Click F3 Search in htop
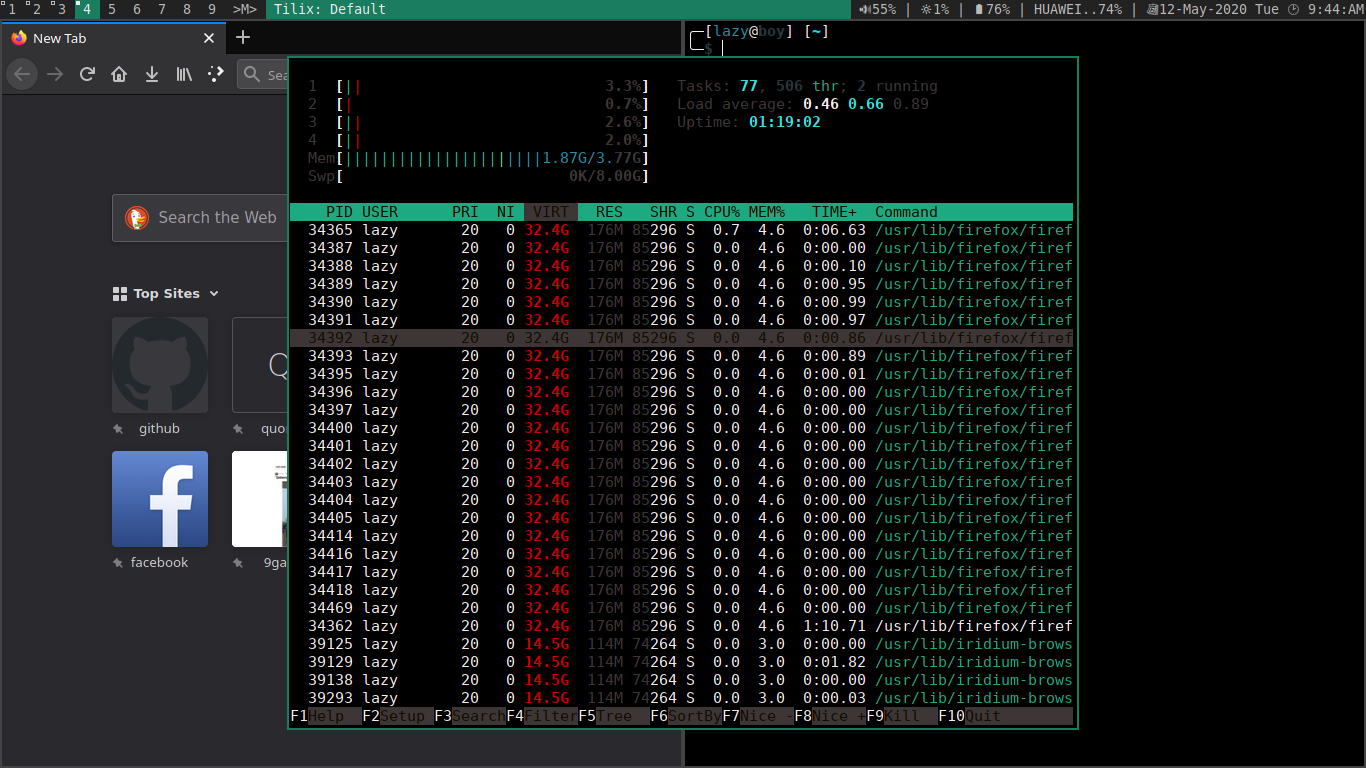Viewport: 1366px width, 768px height. pos(470,716)
